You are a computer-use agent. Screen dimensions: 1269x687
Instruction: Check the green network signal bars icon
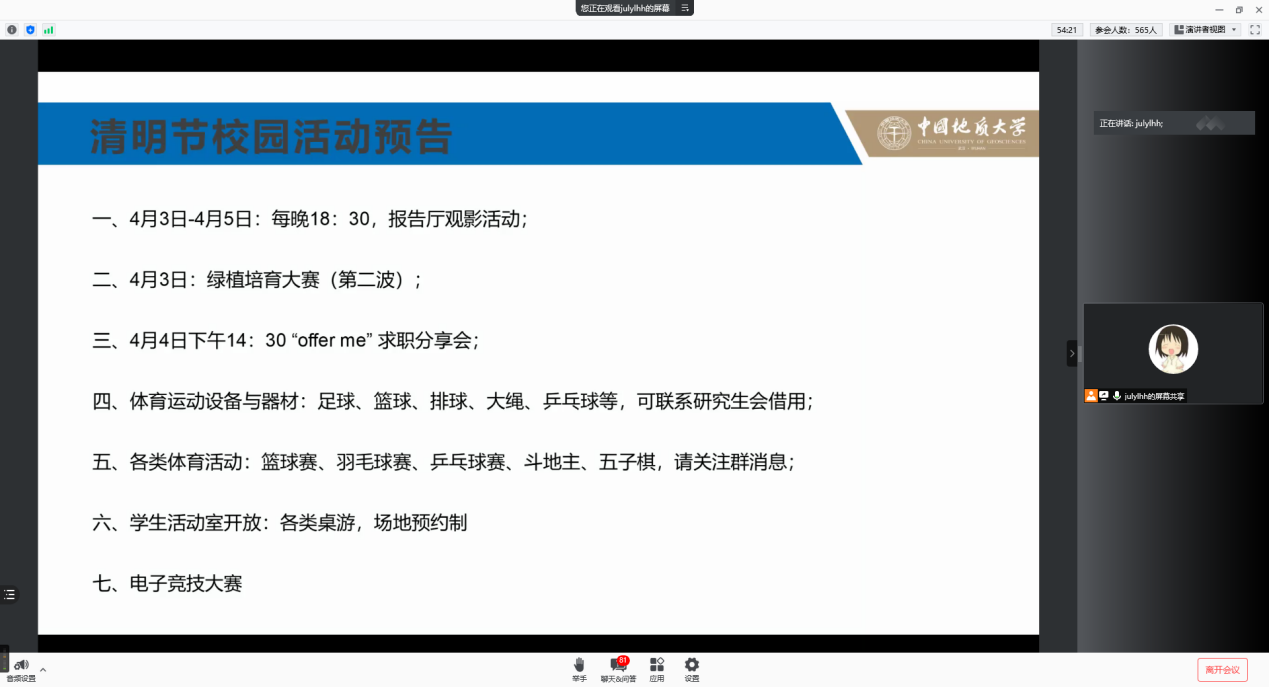[x=48, y=30]
